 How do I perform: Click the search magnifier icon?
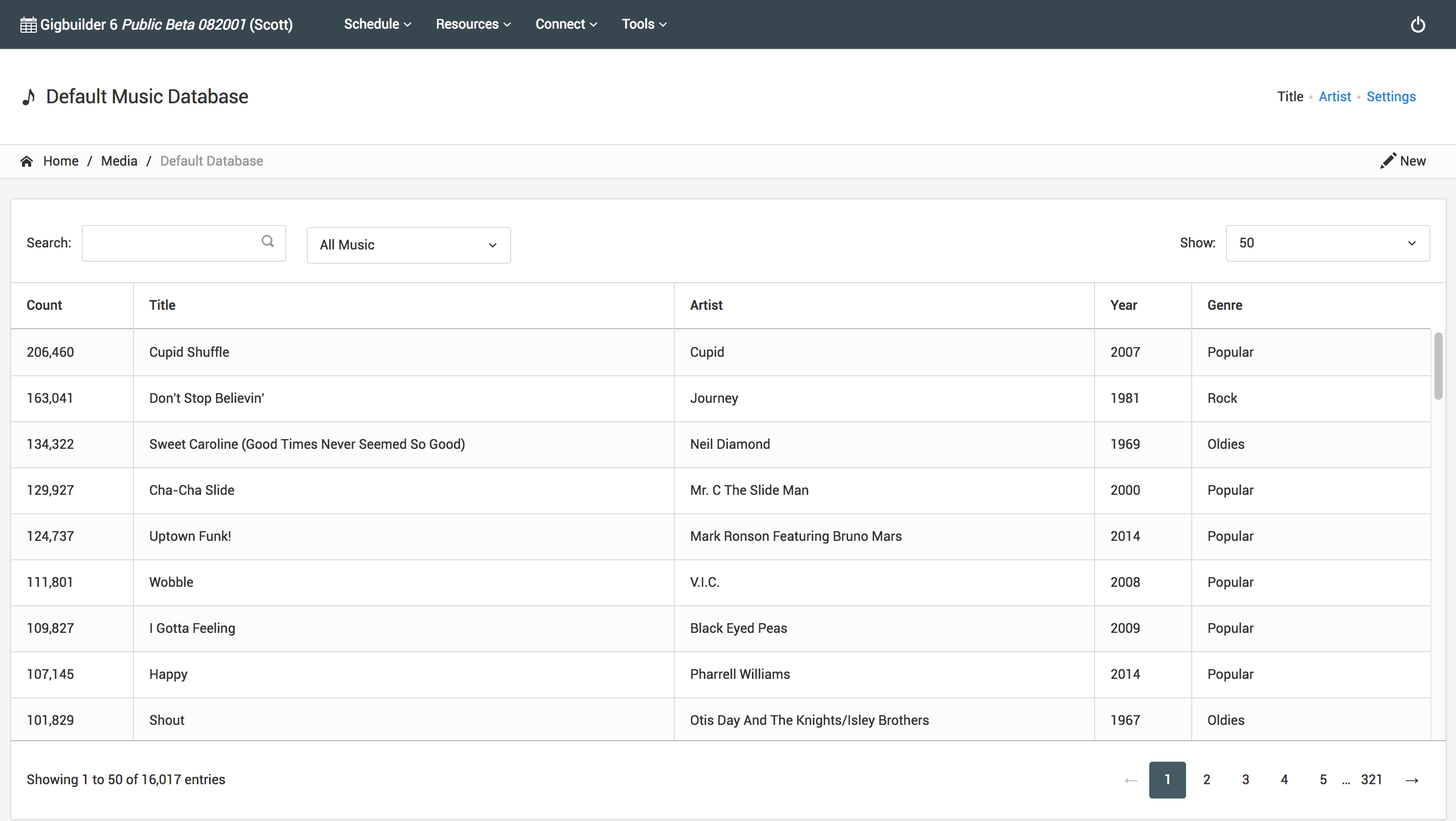(267, 242)
